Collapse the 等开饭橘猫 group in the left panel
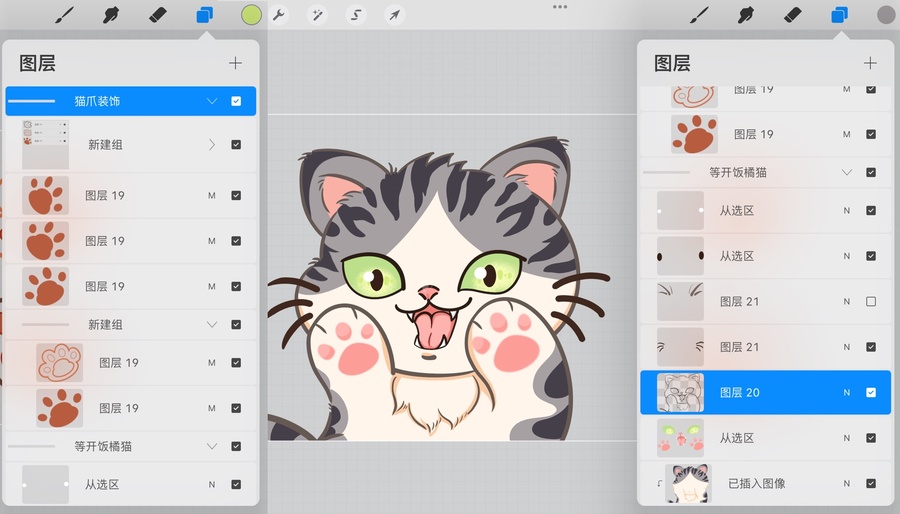Viewport: 900px width, 514px height. (x=212, y=446)
